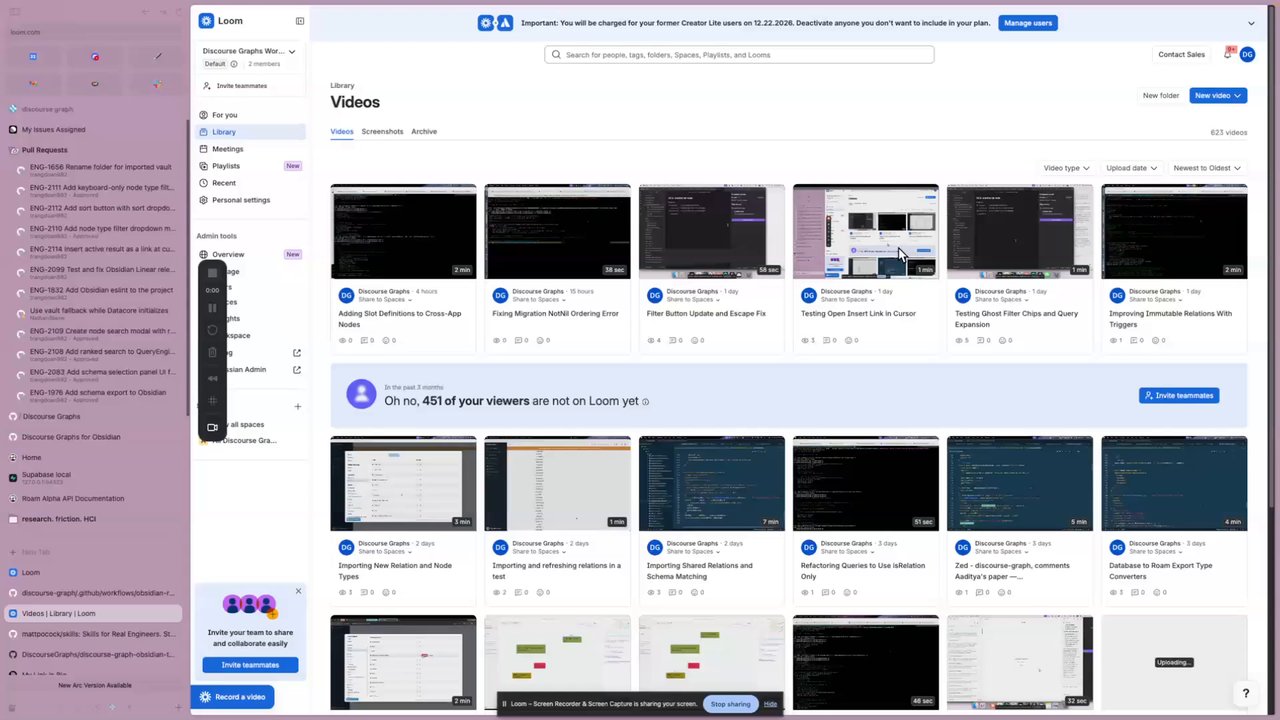Hide the screen sharing notification bar

tap(770, 704)
